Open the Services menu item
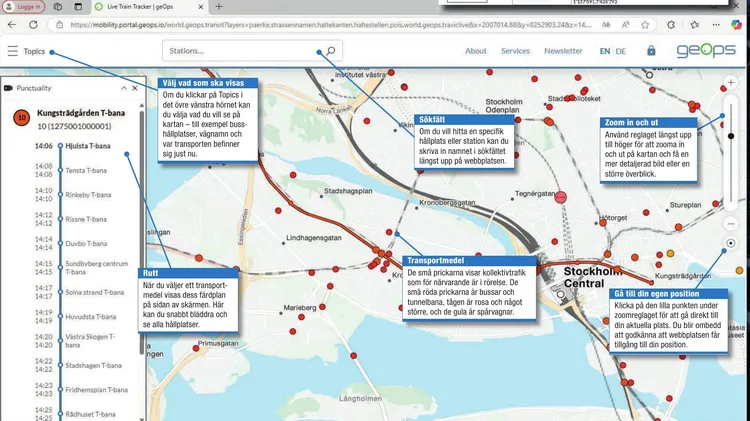 click(x=515, y=51)
